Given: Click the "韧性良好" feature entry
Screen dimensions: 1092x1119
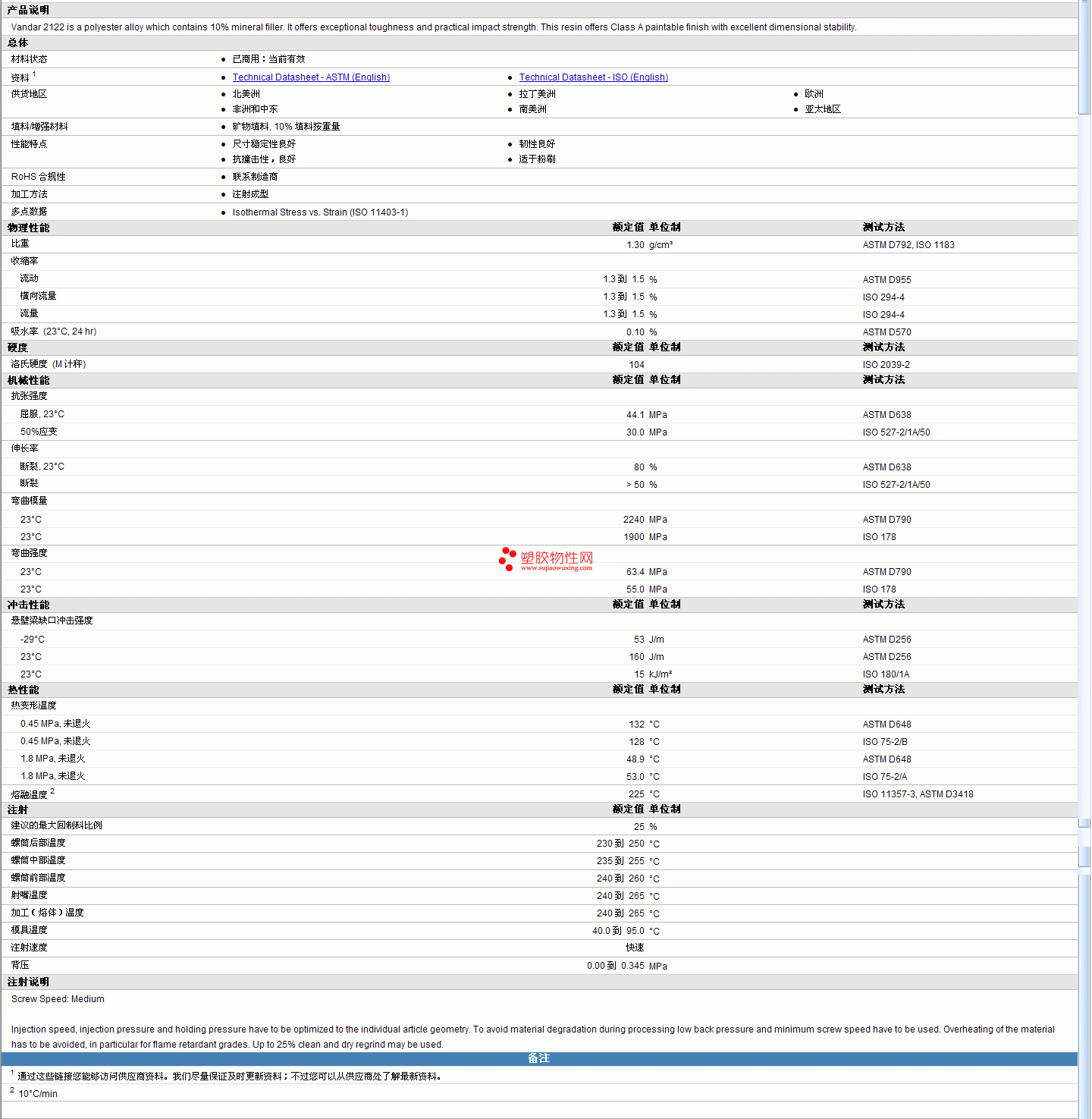Looking at the screenshot, I should click(x=538, y=144).
